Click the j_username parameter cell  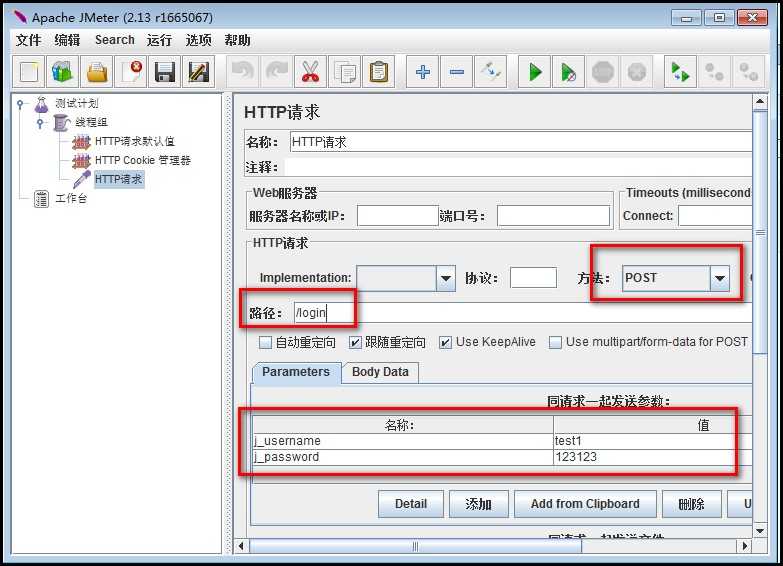[x=402, y=441]
